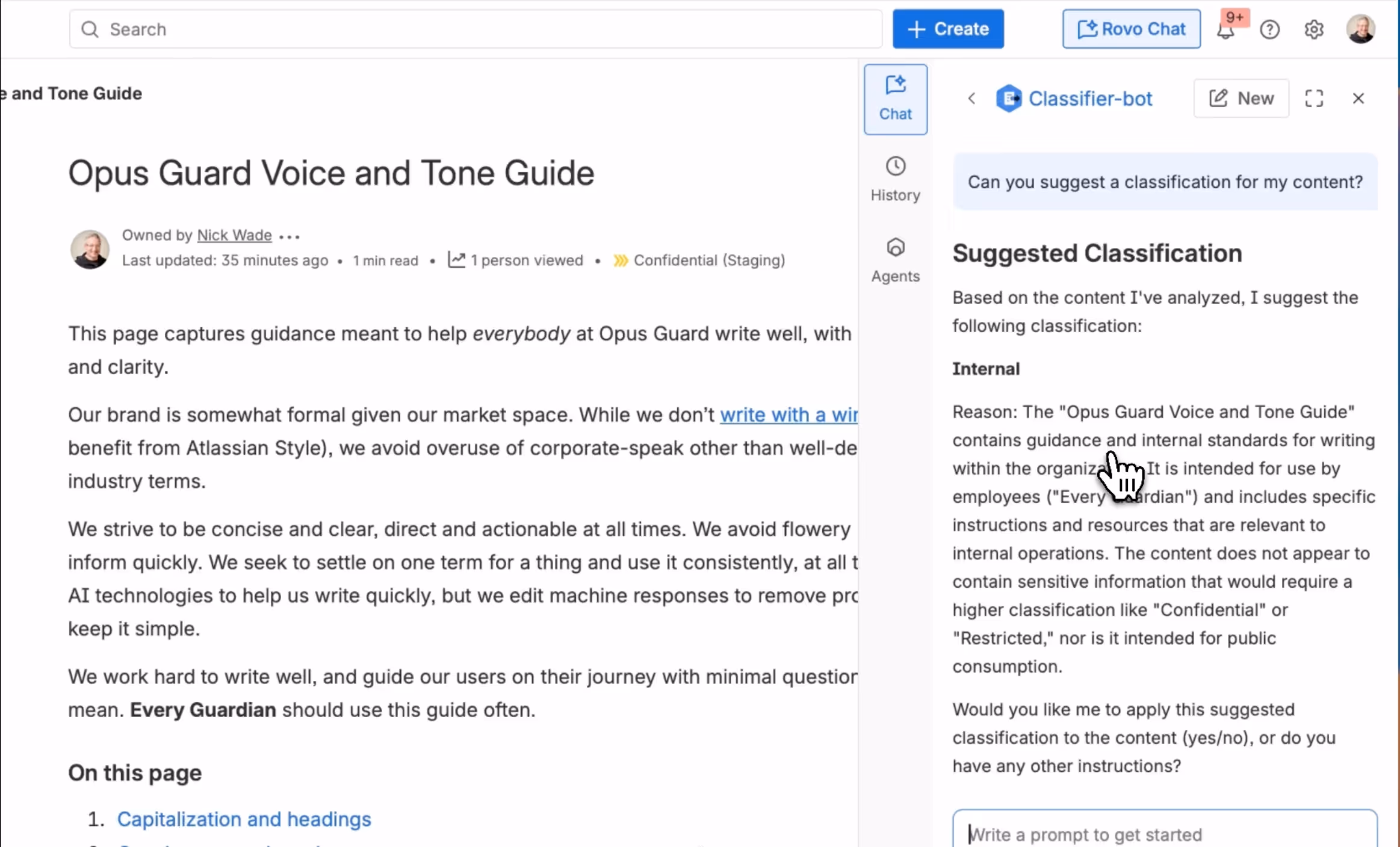Switch to the History tab
Image resolution: width=1400 pixels, height=847 pixels.
click(x=895, y=179)
